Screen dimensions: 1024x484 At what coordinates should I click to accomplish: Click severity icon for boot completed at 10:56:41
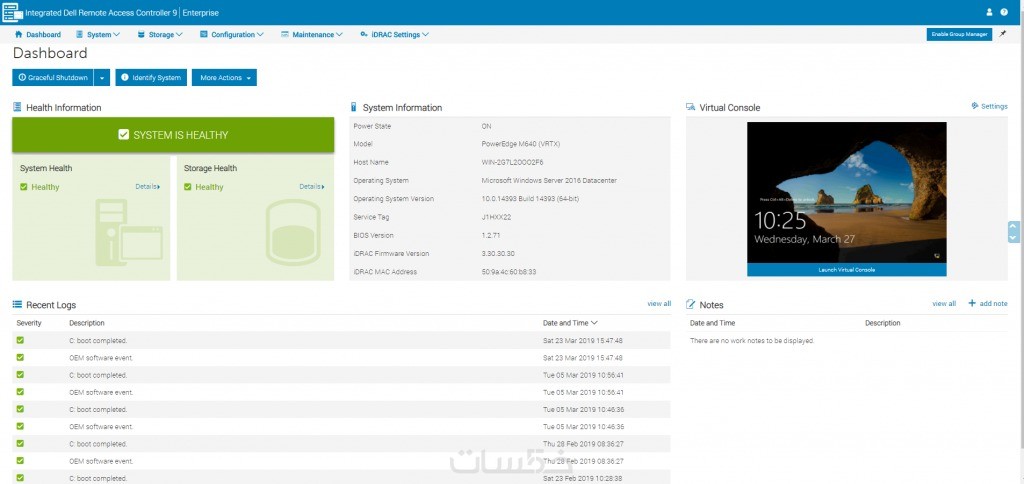(x=20, y=375)
